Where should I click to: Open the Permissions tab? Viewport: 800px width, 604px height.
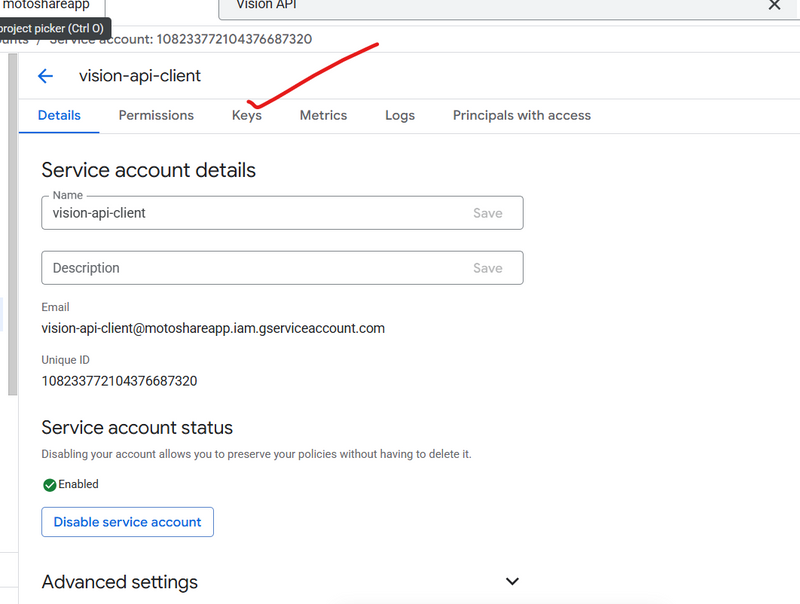156,115
